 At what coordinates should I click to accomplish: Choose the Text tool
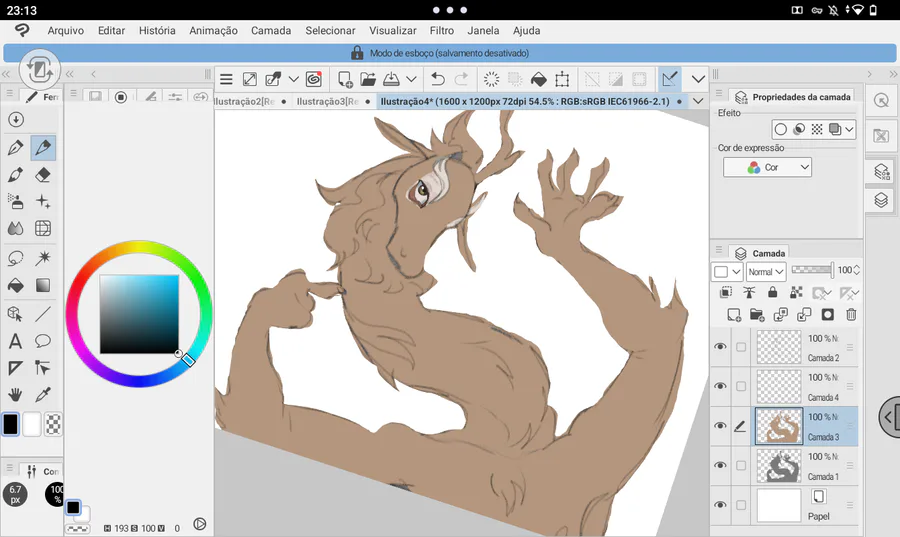(15, 341)
